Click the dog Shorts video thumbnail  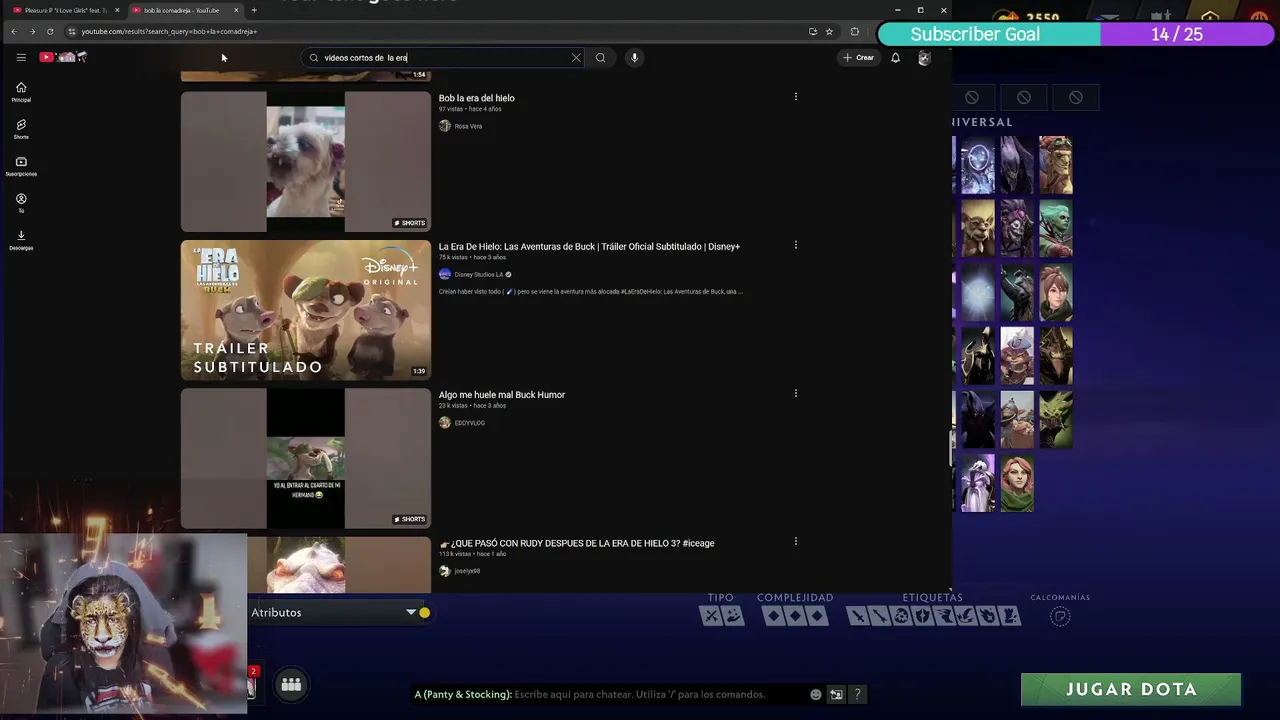point(305,161)
